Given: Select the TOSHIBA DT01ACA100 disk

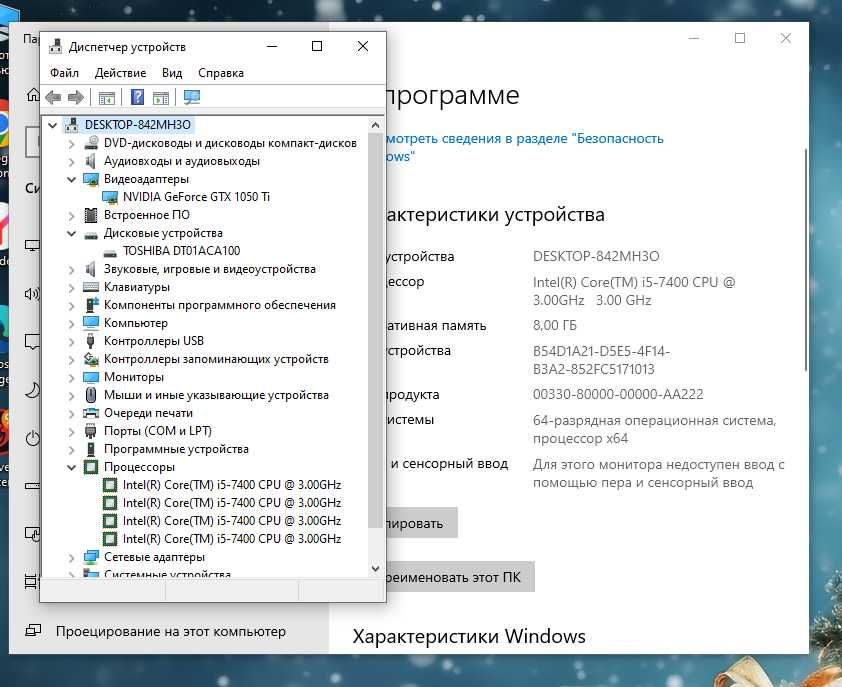Looking at the screenshot, I should [x=181, y=251].
